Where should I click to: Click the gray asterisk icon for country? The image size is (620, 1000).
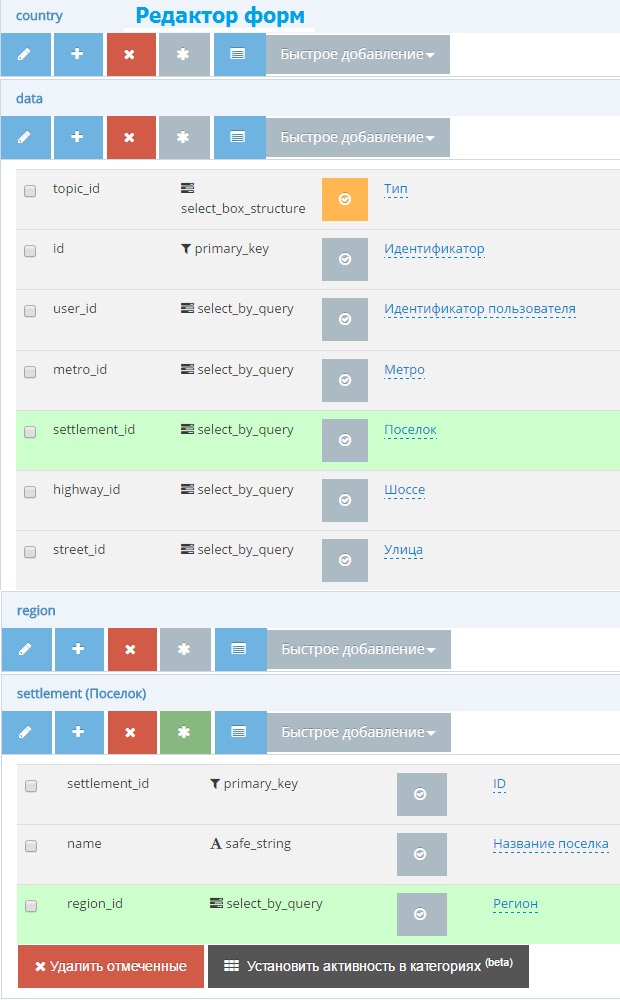click(x=184, y=55)
